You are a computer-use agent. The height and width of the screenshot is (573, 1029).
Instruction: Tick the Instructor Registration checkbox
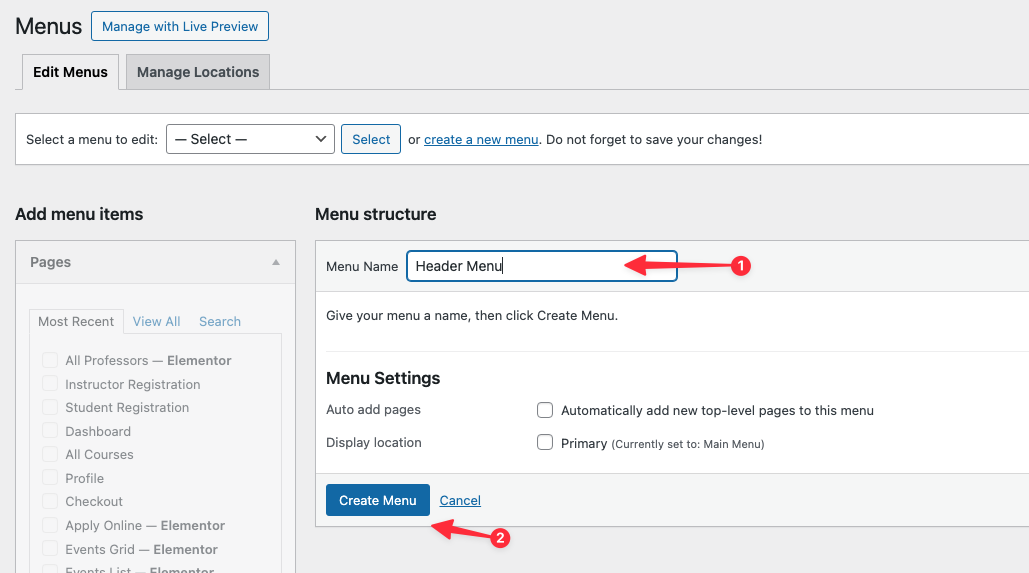[50, 384]
